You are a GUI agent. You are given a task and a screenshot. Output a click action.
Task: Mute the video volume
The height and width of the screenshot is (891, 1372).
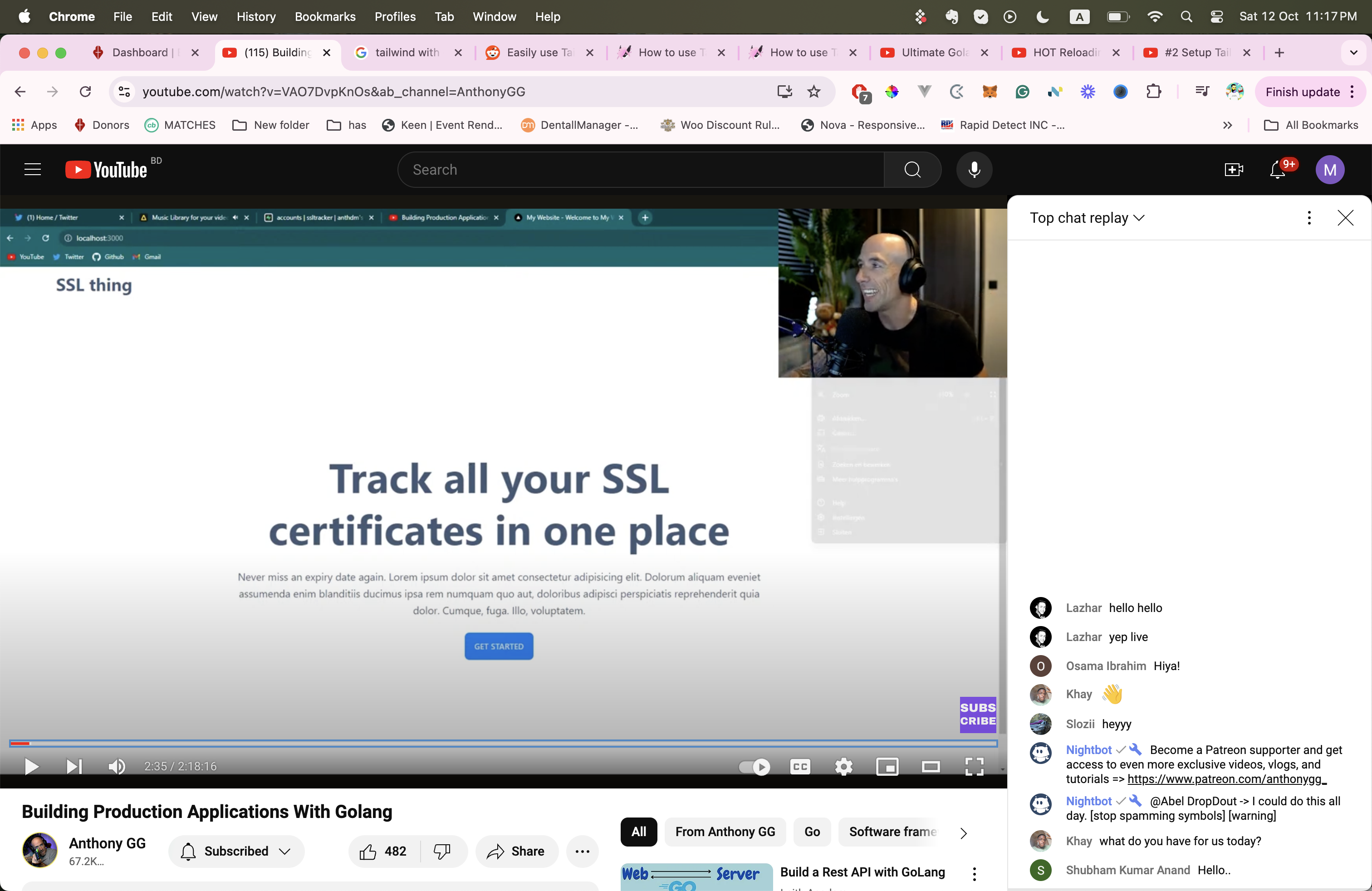[117, 766]
